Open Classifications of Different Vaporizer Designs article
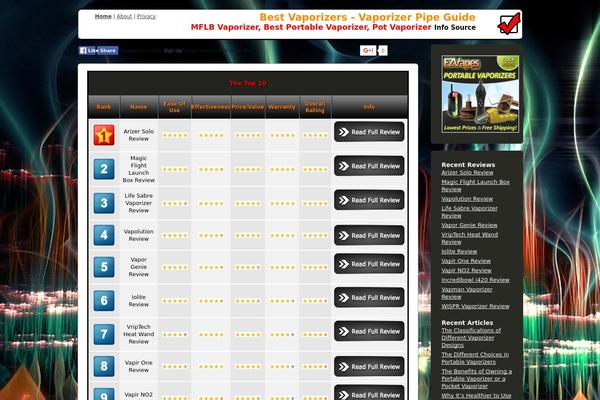Image resolution: width=600 pixels, height=400 pixels. (x=471, y=338)
